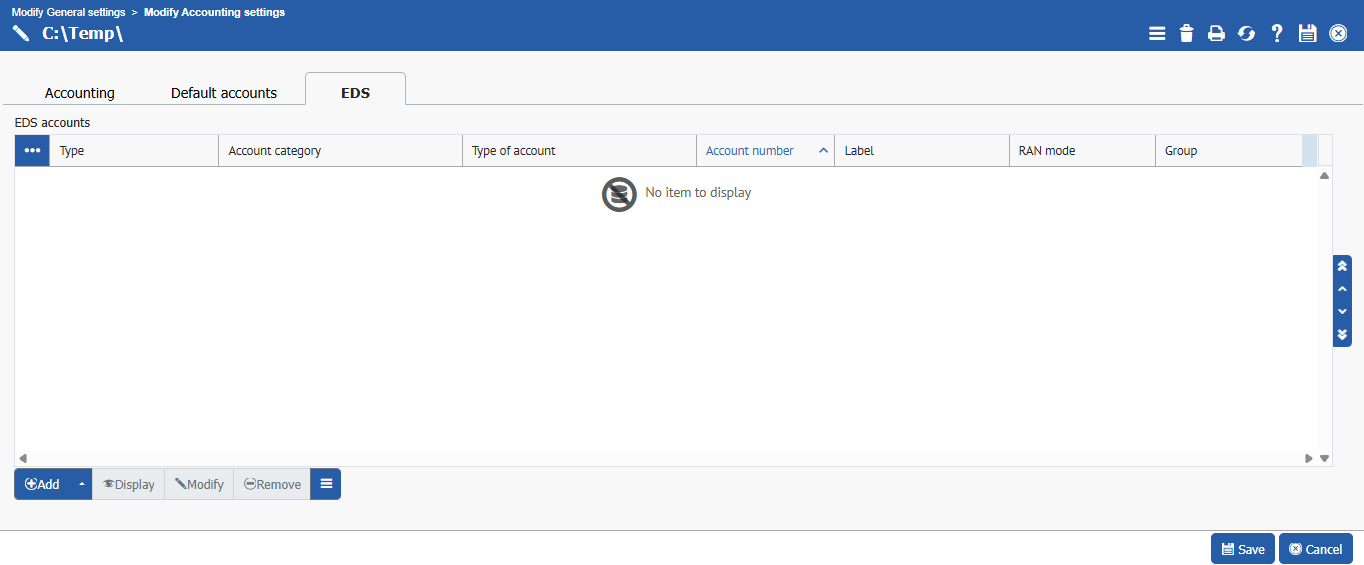Click the print icon in the header

point(1216,34)
